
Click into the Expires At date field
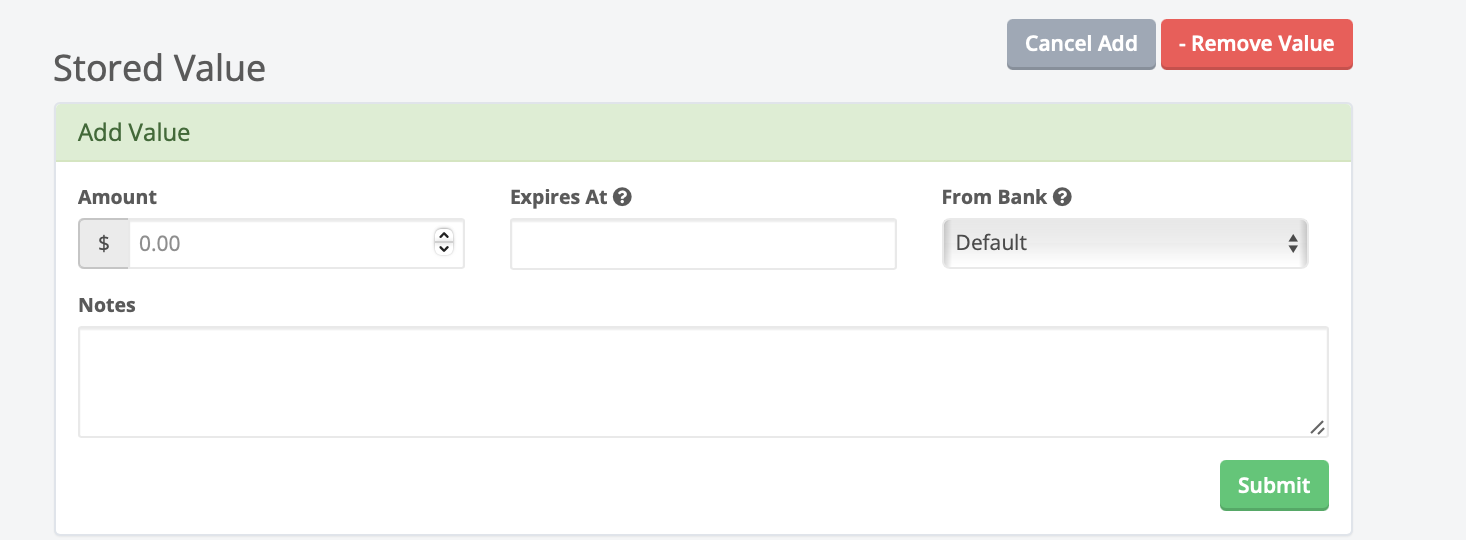(702, 244)
